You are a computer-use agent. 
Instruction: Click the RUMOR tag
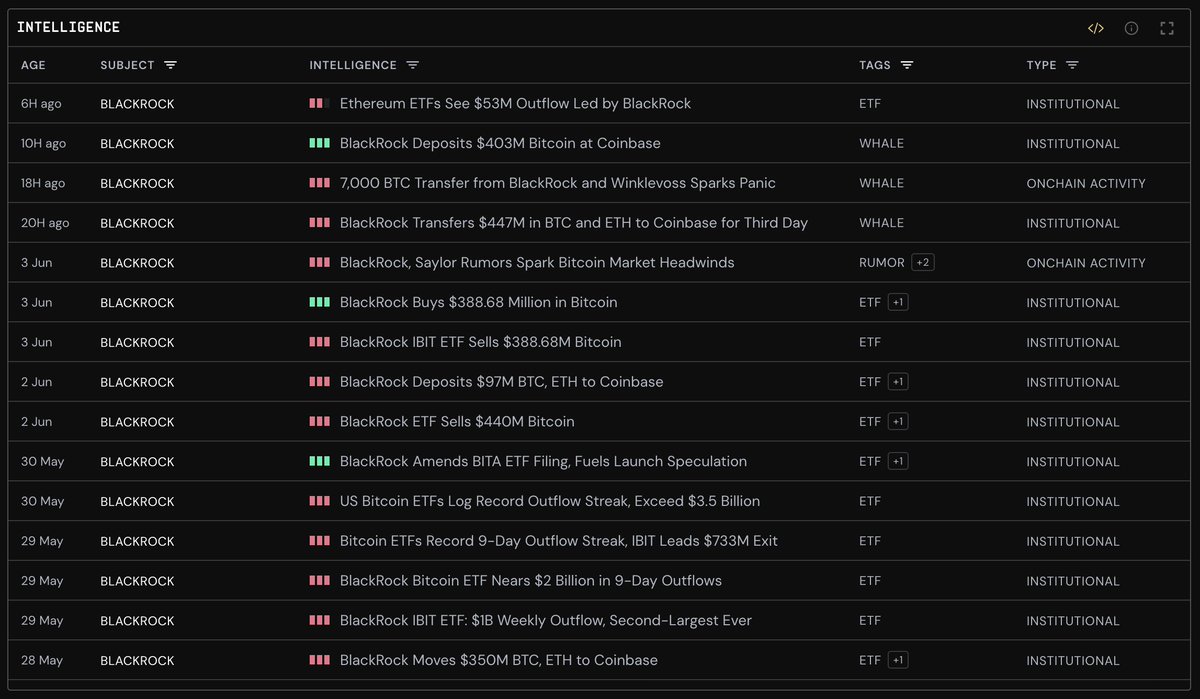click(882, 263)
